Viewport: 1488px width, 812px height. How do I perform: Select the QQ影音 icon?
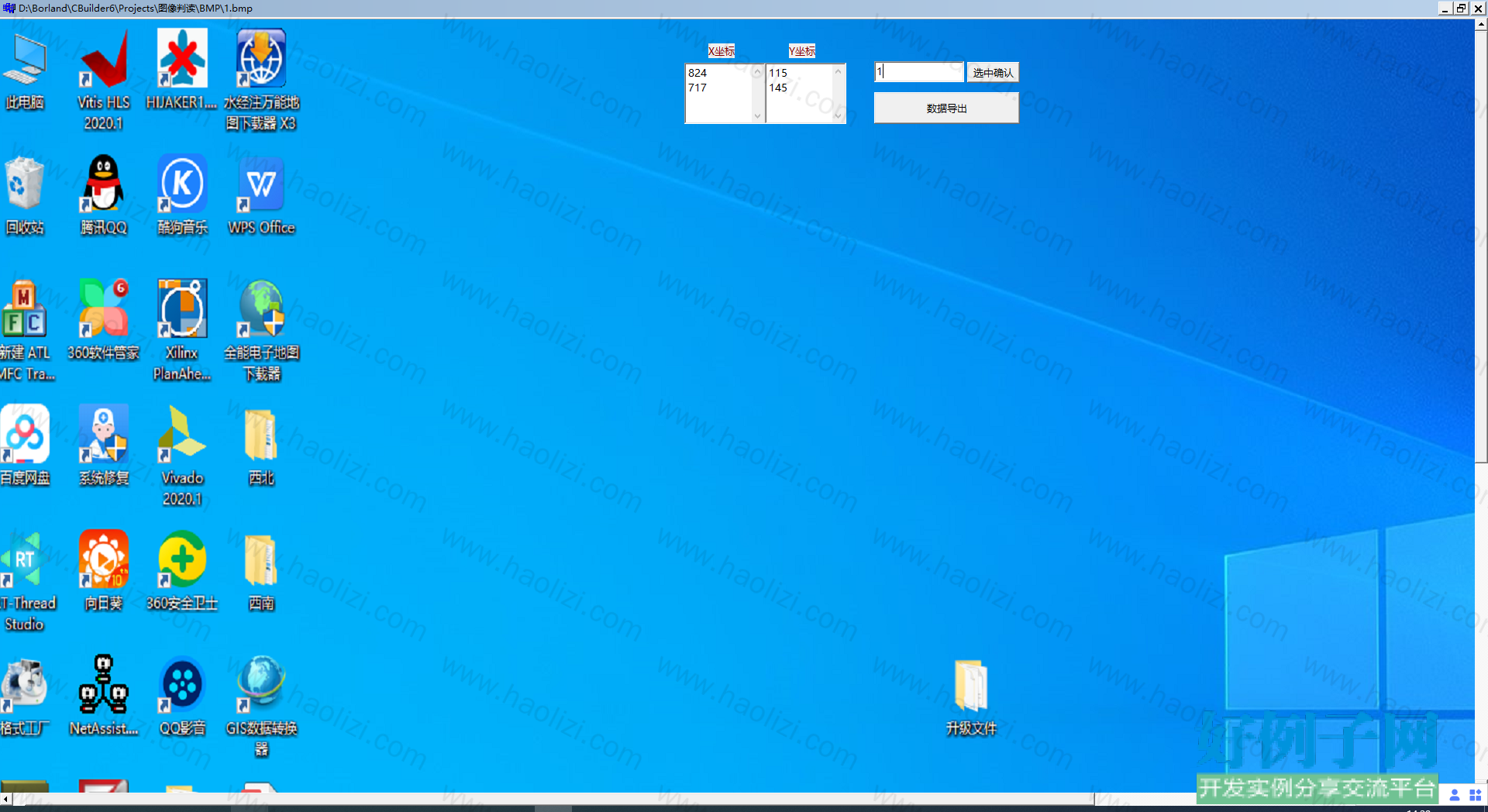coord(182,684)
